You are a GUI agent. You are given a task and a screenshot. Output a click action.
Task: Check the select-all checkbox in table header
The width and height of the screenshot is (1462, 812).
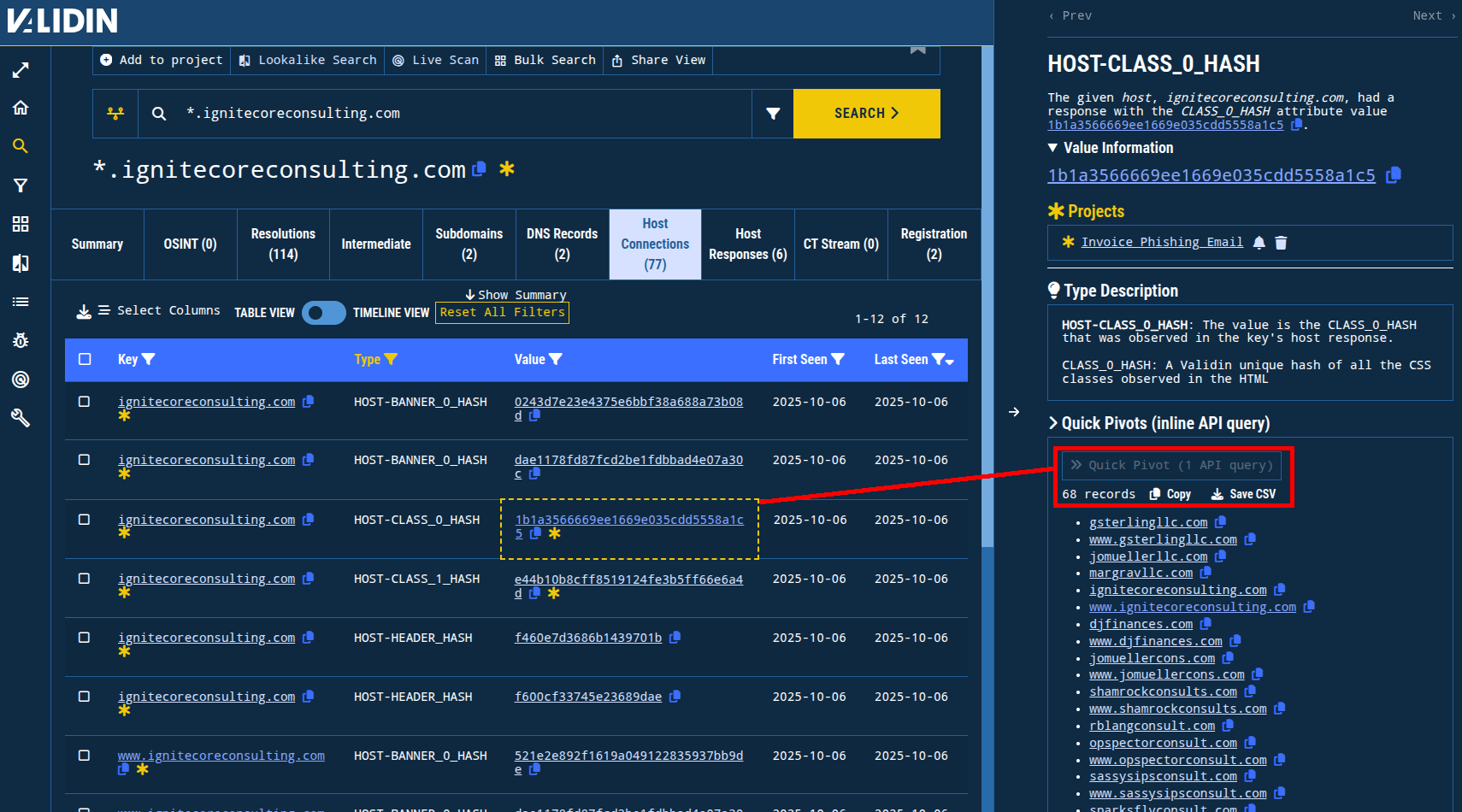(85, 360)
